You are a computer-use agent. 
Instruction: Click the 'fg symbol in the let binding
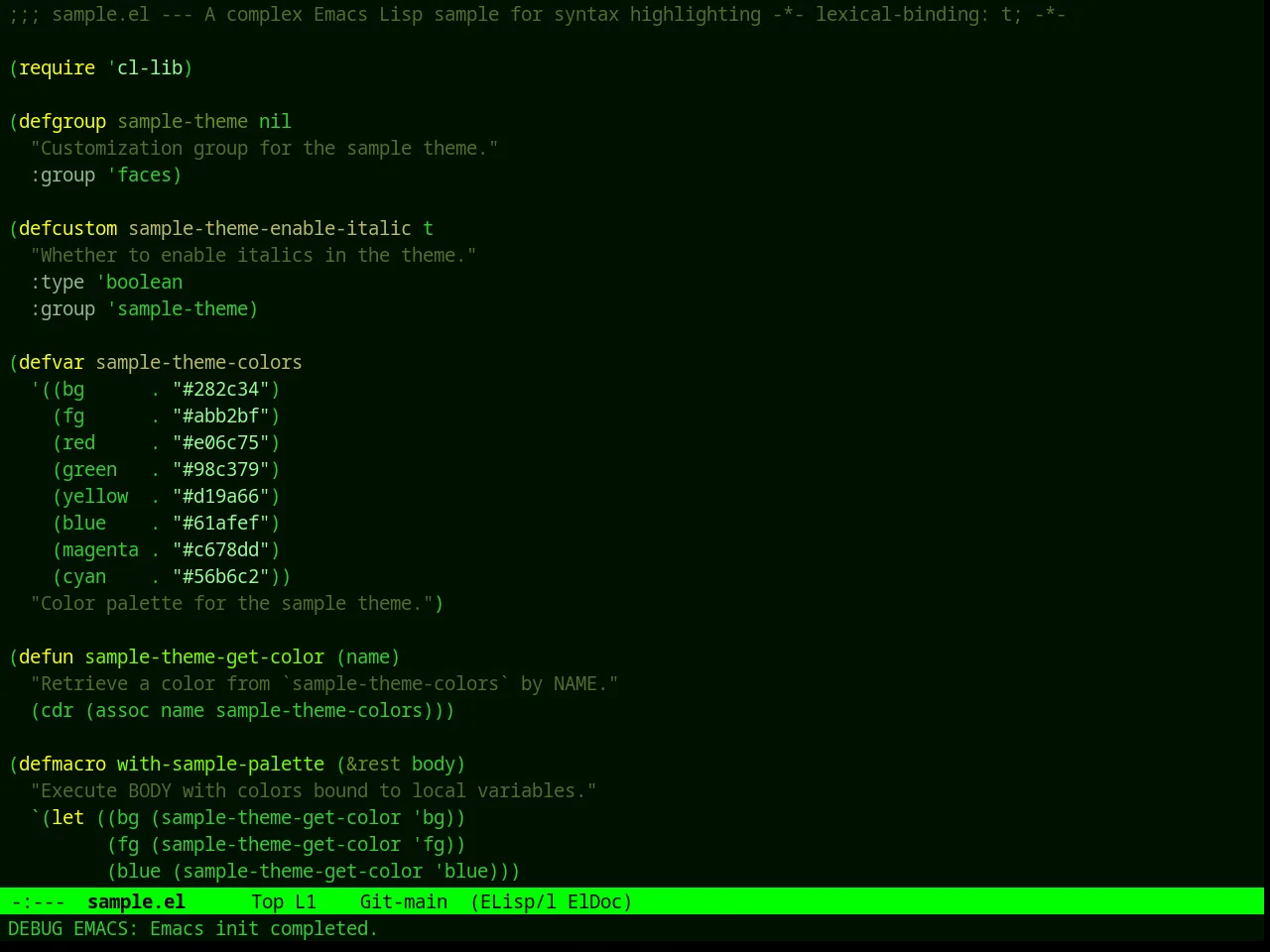(429, 844)
